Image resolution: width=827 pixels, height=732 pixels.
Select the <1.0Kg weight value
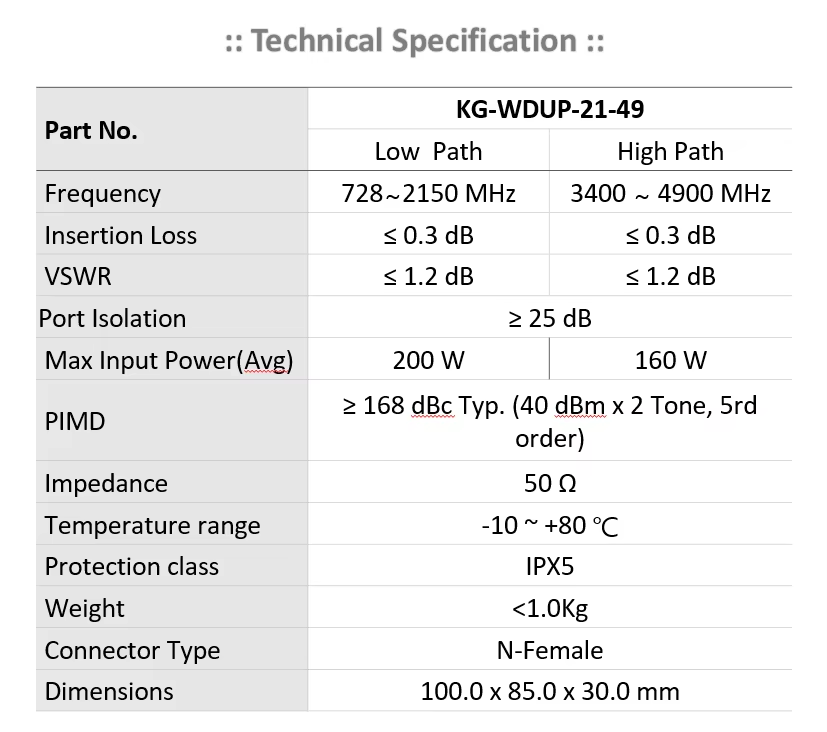click(x=550, y=609)
